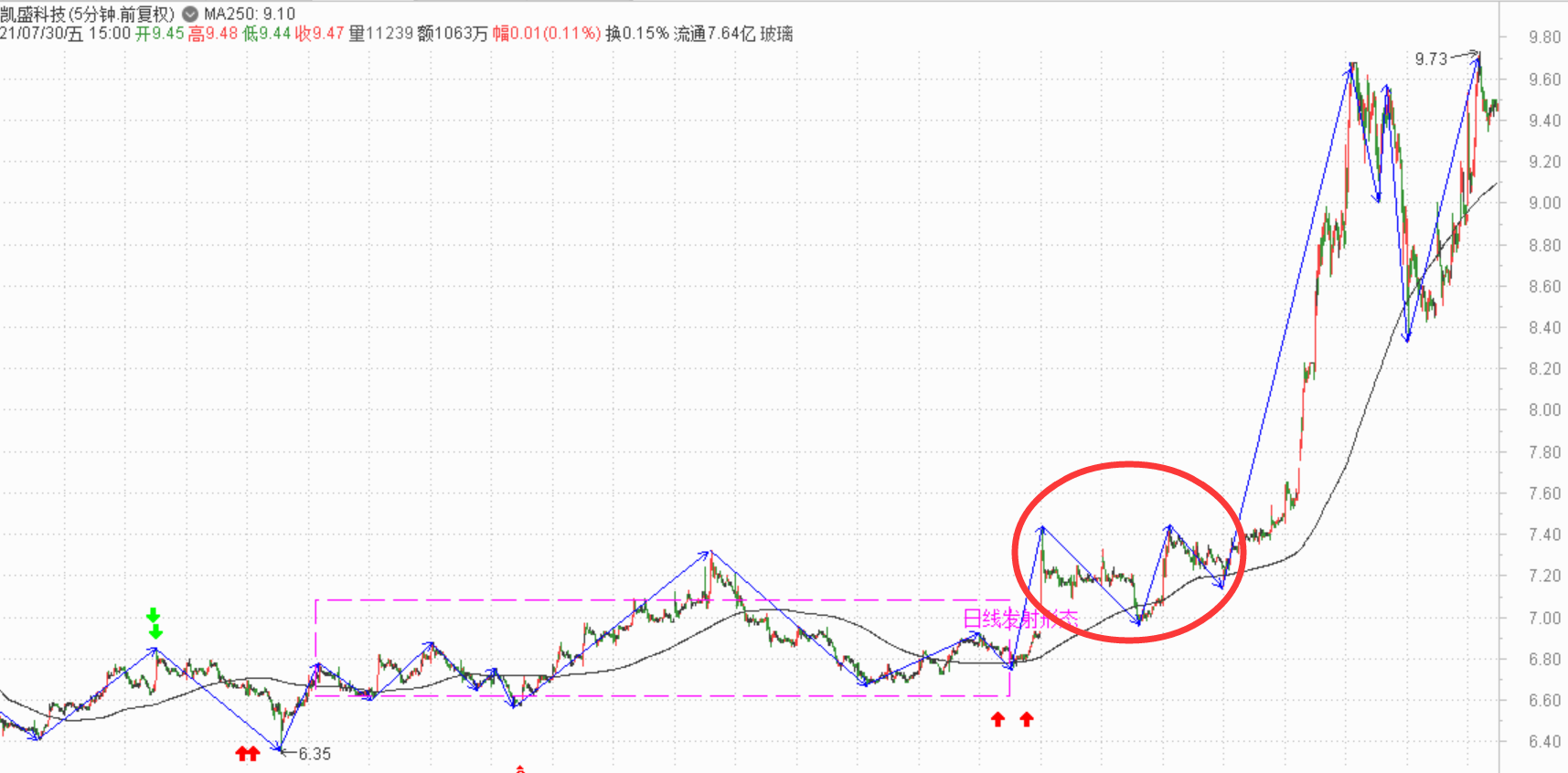This screenshot has width=1568, height=773.
Task: Click the partly hidden red arrow at the chart bottom
Action: pyautogui.click(x=519, y=769)
